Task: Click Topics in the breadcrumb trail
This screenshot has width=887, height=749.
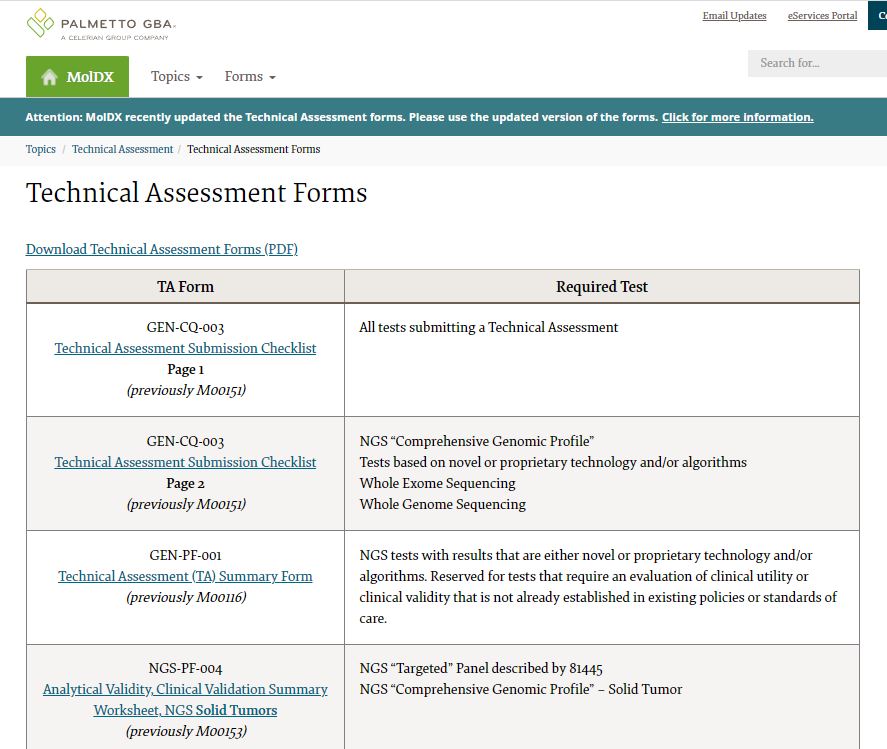Action: click(40, 149)
